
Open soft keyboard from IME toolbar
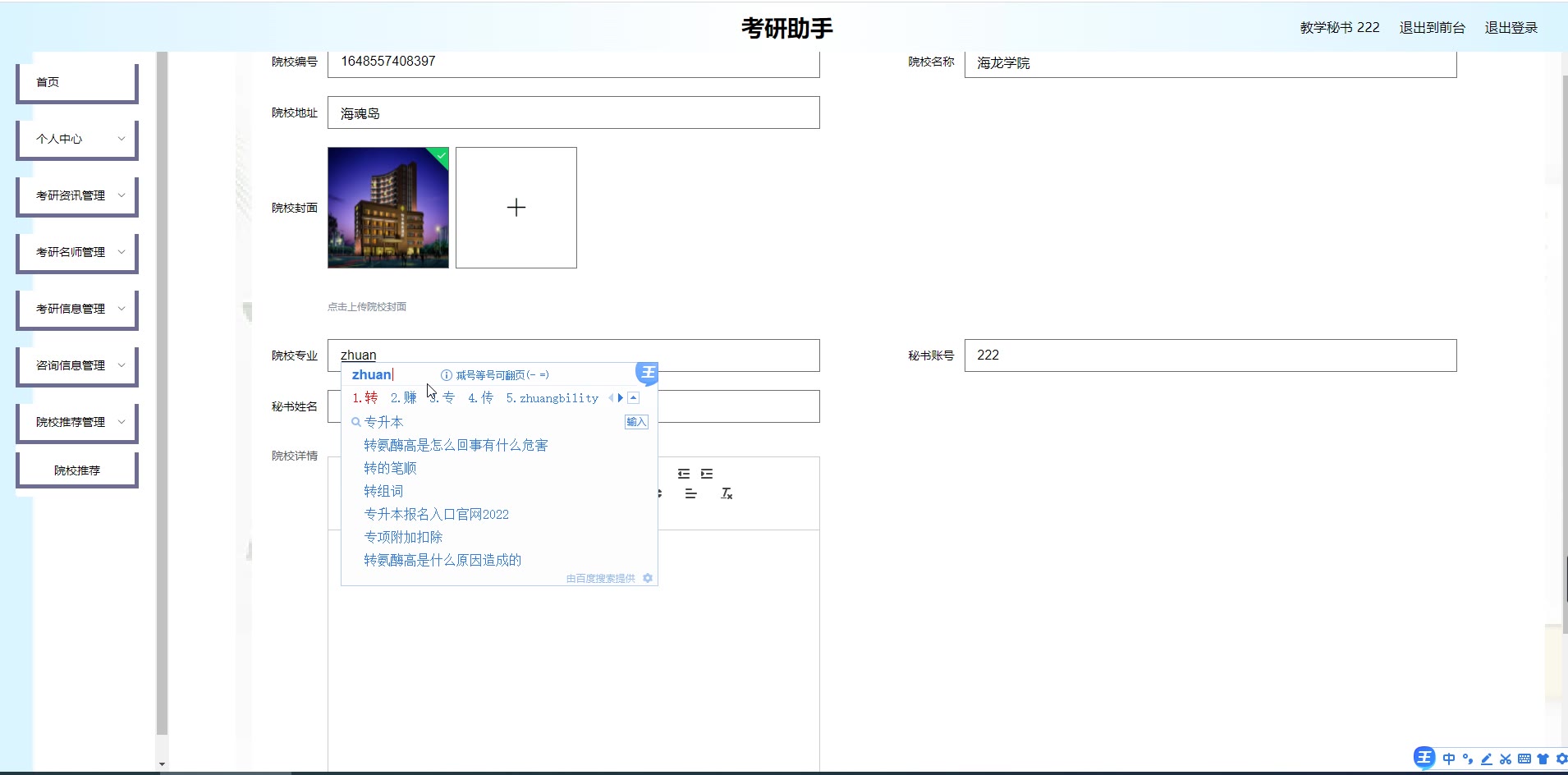pos(1524,759)
